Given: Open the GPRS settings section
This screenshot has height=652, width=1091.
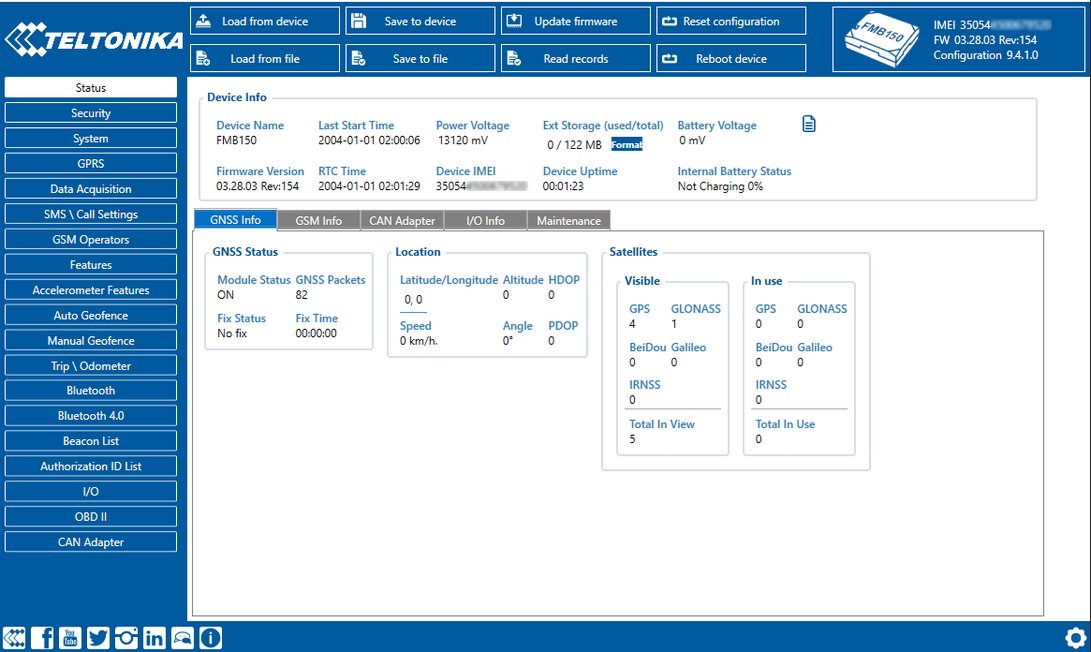Looking at the screenshot, I should coord(91,163).
